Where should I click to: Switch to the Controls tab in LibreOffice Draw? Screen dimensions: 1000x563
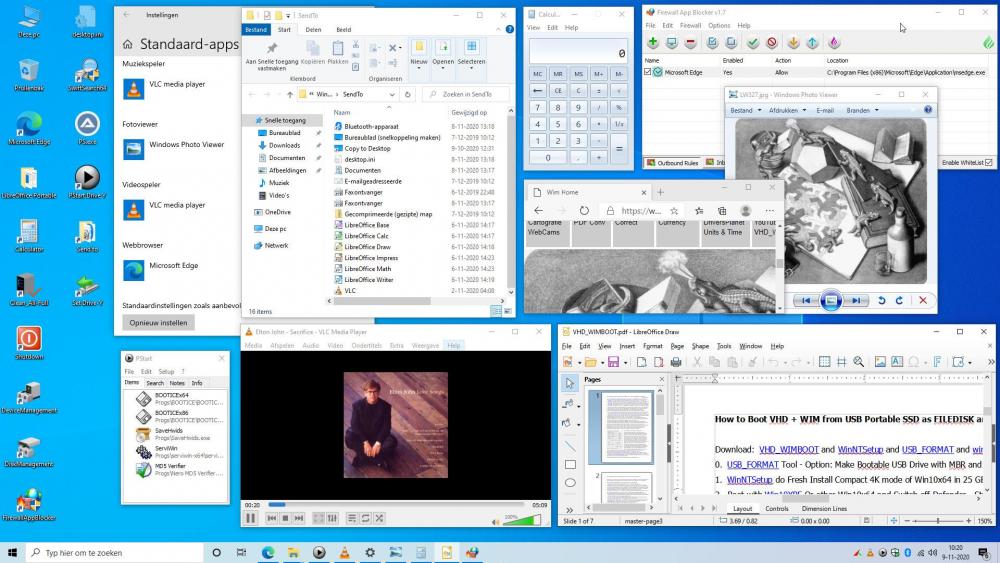pyautogui.click(x=776, y=508)
